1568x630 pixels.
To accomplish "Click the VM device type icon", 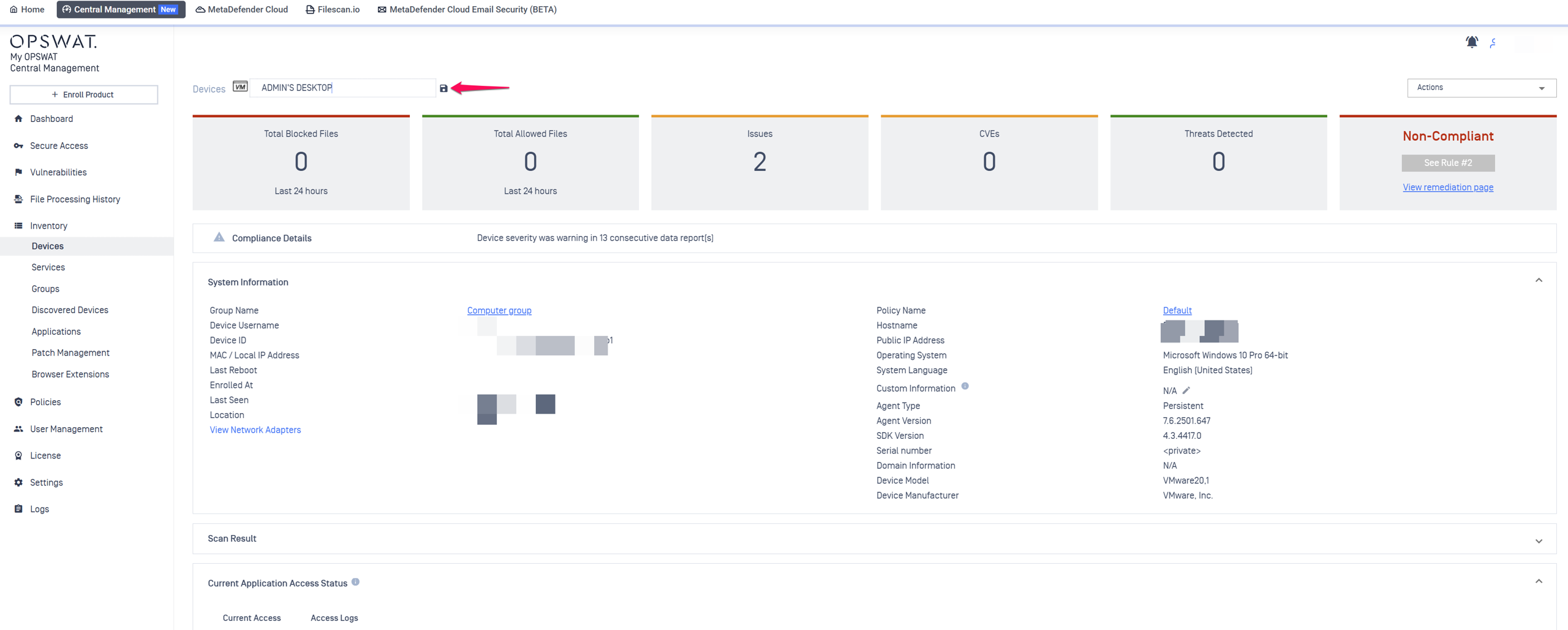I will point(240,87).
